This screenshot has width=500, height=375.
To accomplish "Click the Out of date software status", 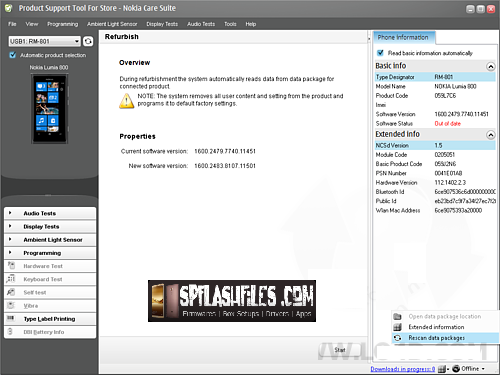I will 447,124.
